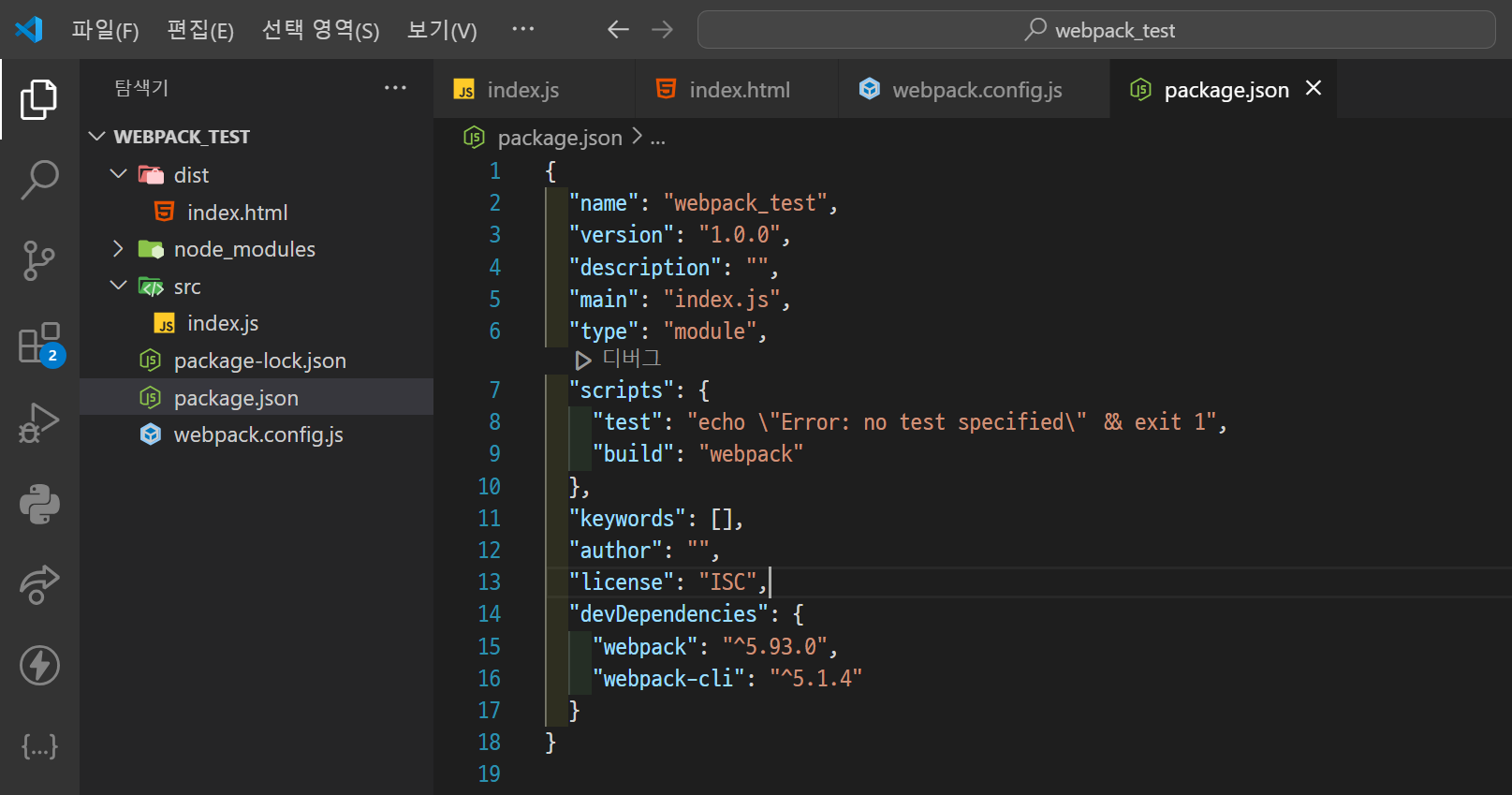The height and width of the screenshot is (795, 1512).
Task: Click the "build" script key
Action: coord(633,454)
